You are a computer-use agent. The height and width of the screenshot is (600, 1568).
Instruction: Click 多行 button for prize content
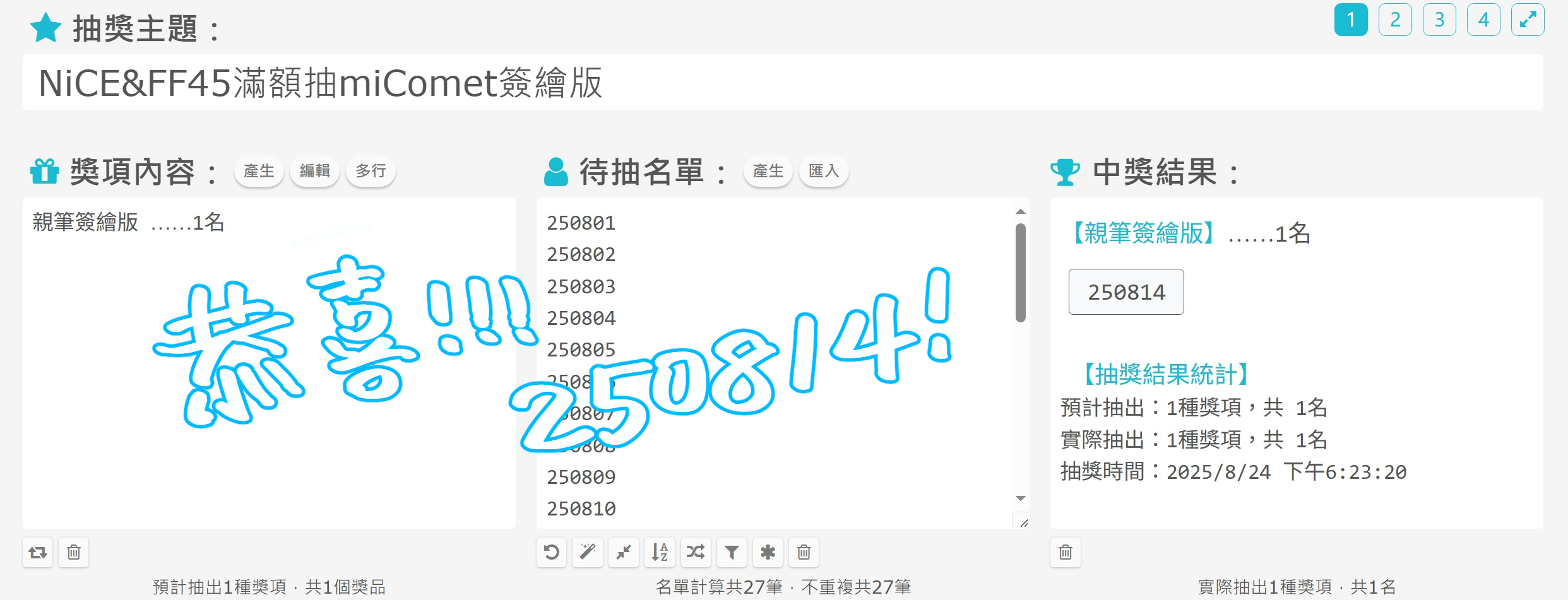(371, 171)
